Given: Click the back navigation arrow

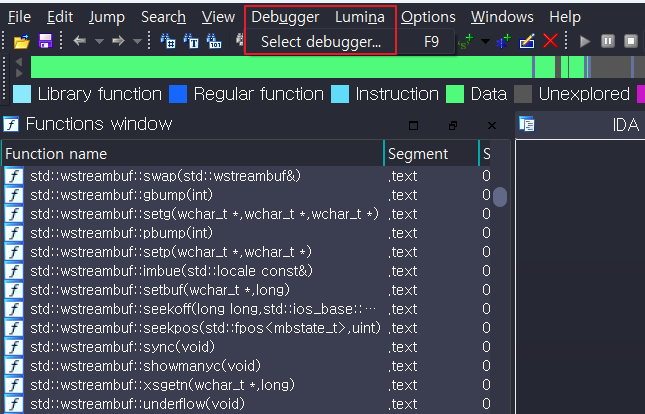Looking at the screenshot, I should [80, 41].
